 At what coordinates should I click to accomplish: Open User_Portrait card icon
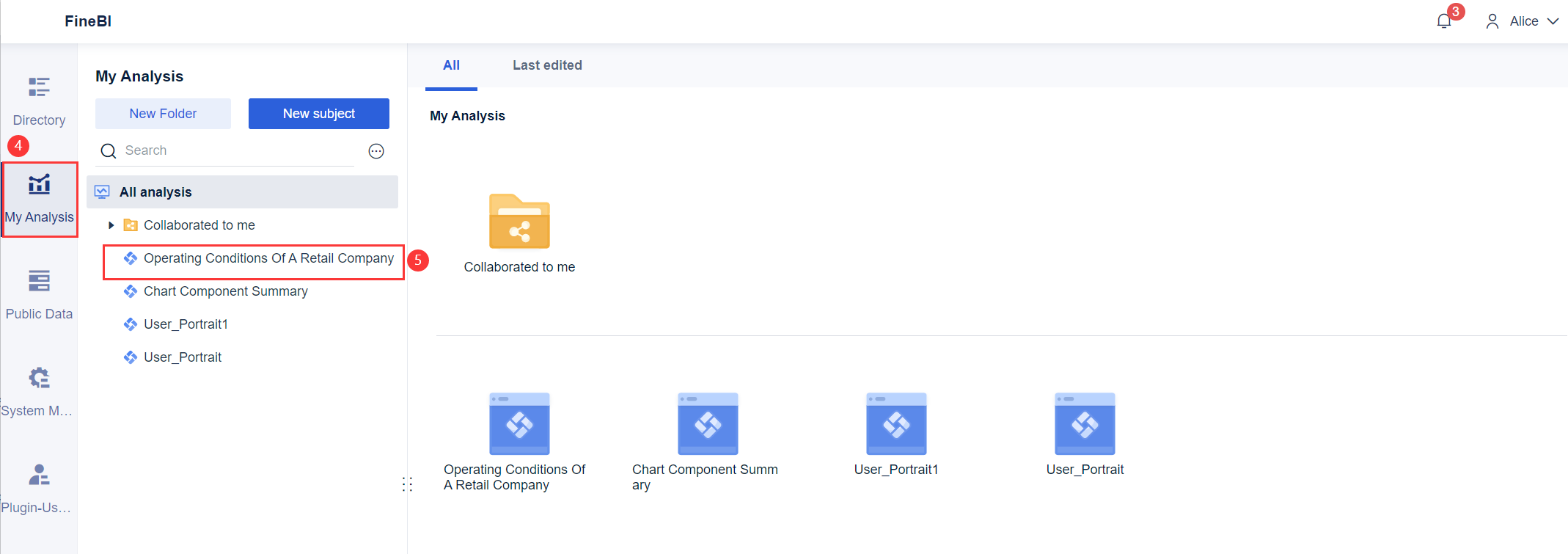[x=1085, y=423]
